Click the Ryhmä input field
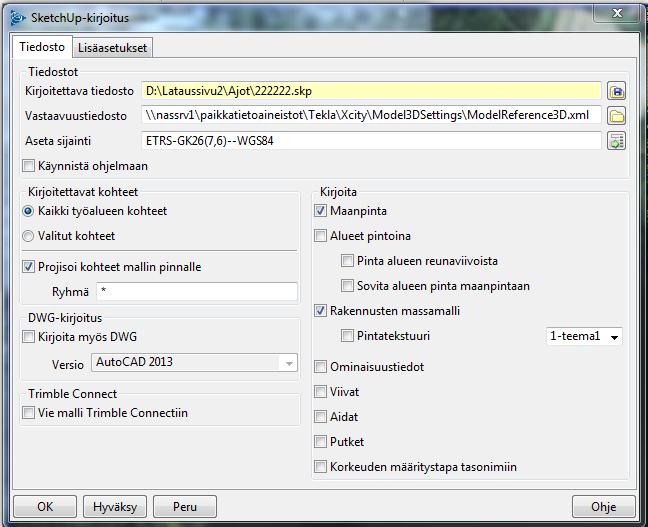Screen dimensions: 648x527 197,291
